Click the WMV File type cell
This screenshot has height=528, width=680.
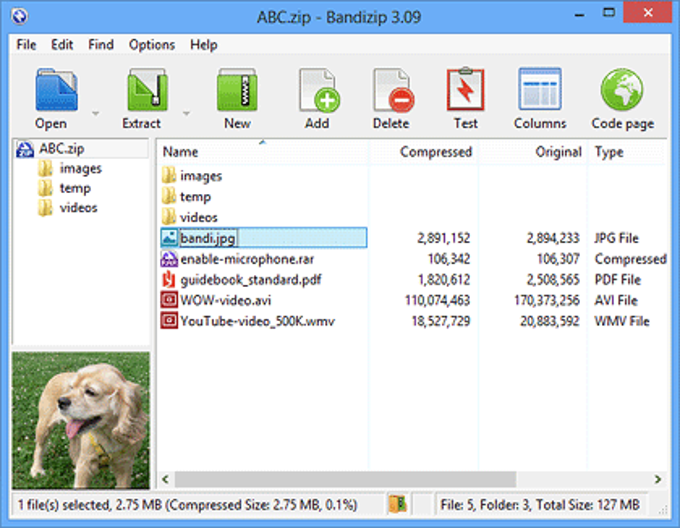coord(622,321)
